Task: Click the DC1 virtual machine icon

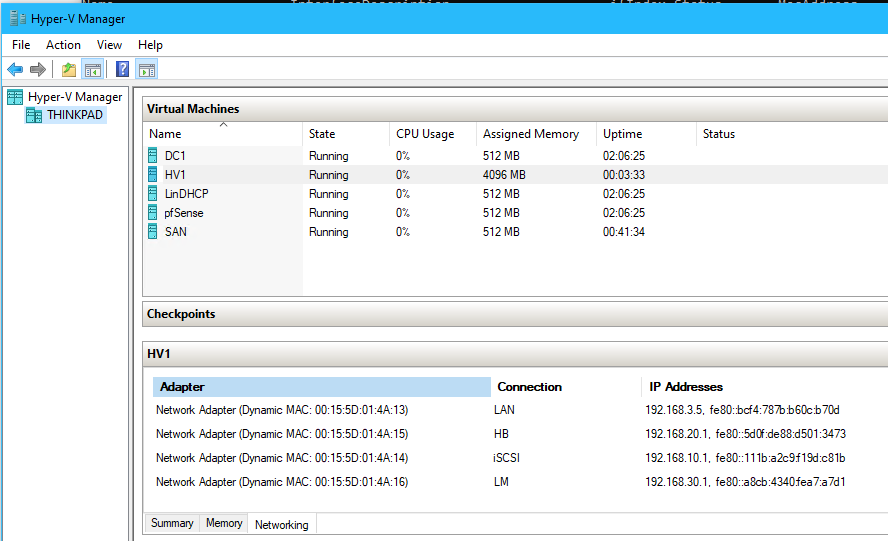Action: 152,155
